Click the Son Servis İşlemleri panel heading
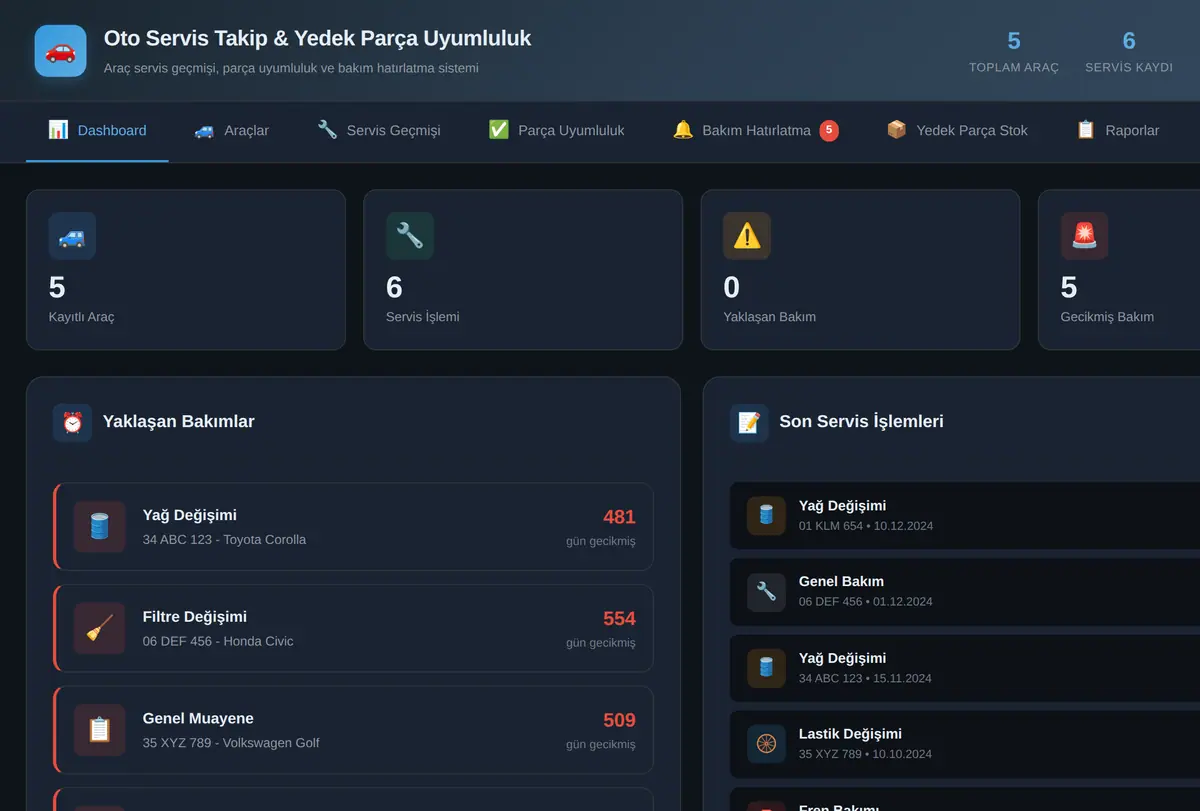Viewport: 1200px width, 811px height. point(861,422)
